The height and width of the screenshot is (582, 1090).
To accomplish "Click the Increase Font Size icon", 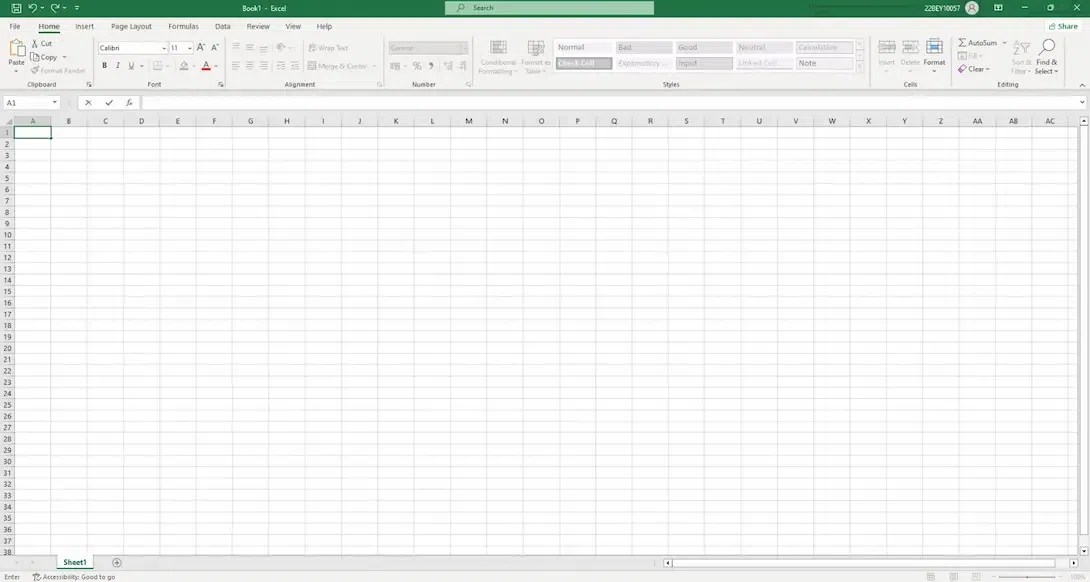I will click(199, 46).
